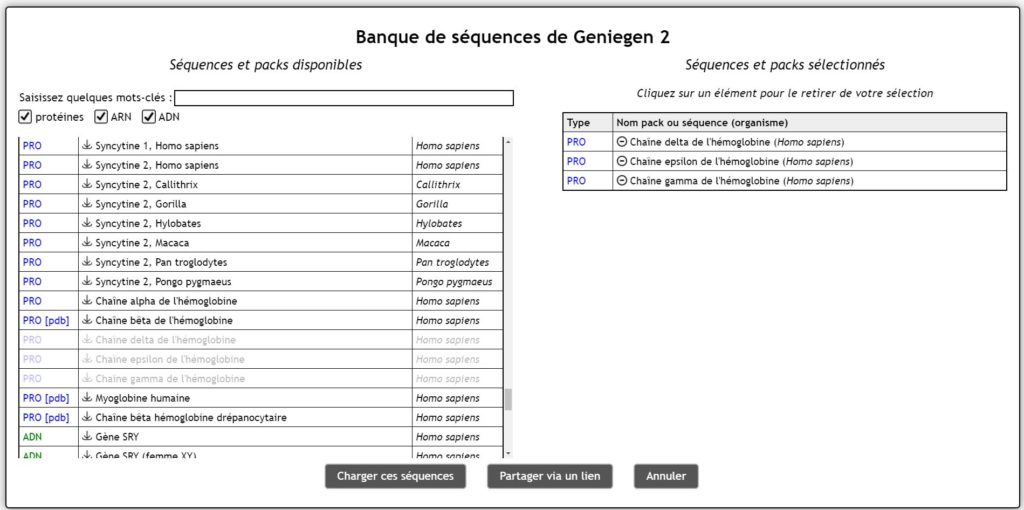Screen dimensions: 1024x510
Task: Toggle the ARN filter checkbox
Action: (x=101, y=117)
